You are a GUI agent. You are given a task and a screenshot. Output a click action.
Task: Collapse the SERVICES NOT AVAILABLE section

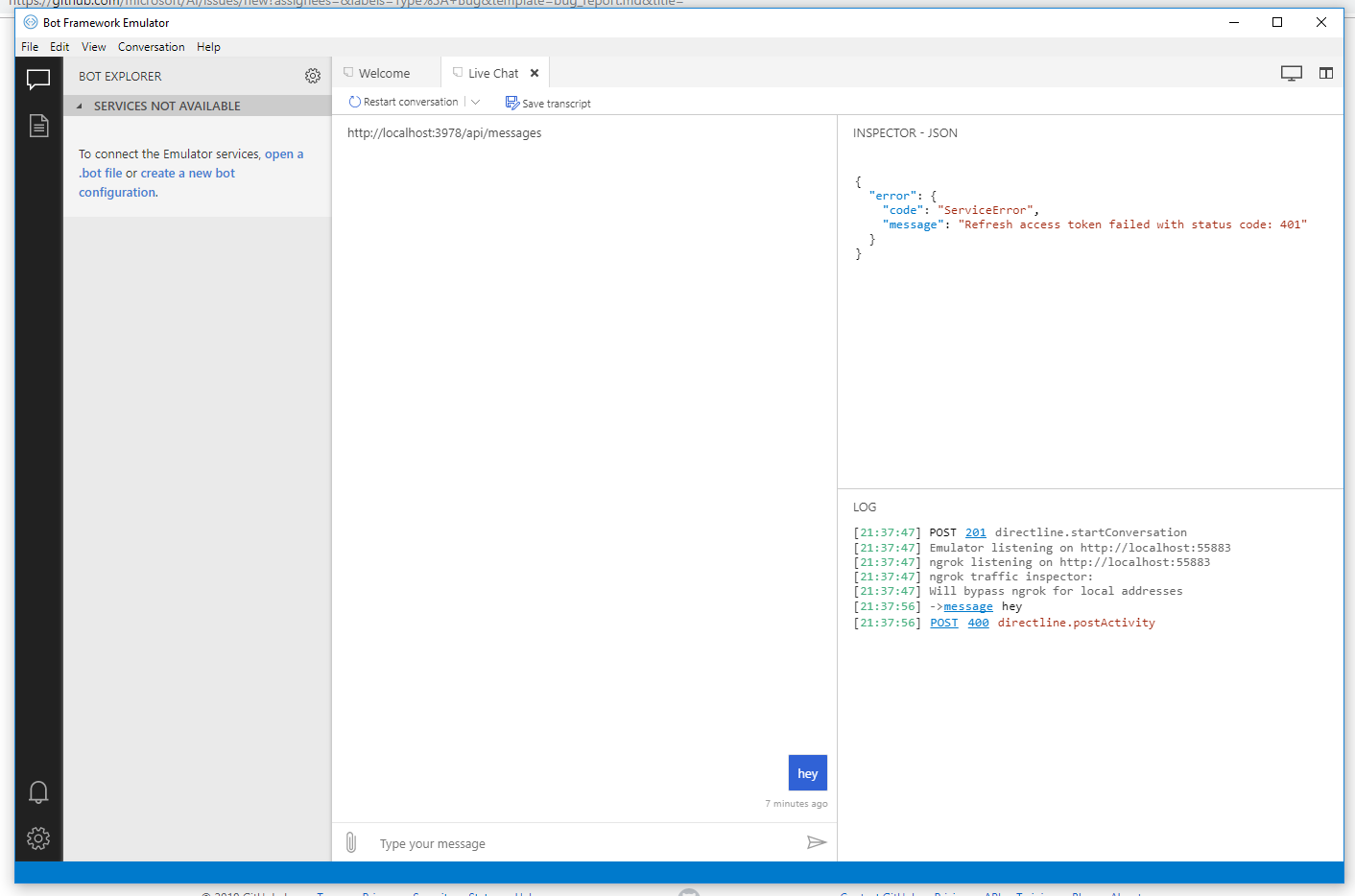tap(79, 106)
